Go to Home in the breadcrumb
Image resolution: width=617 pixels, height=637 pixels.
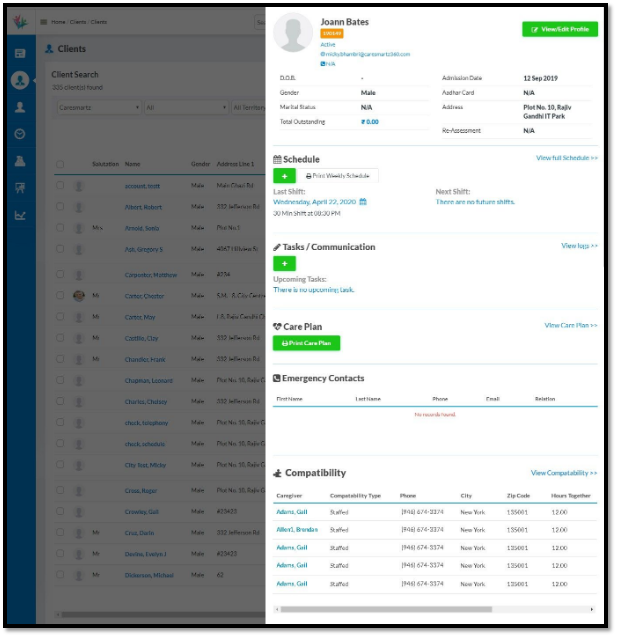tap(60, 21)
